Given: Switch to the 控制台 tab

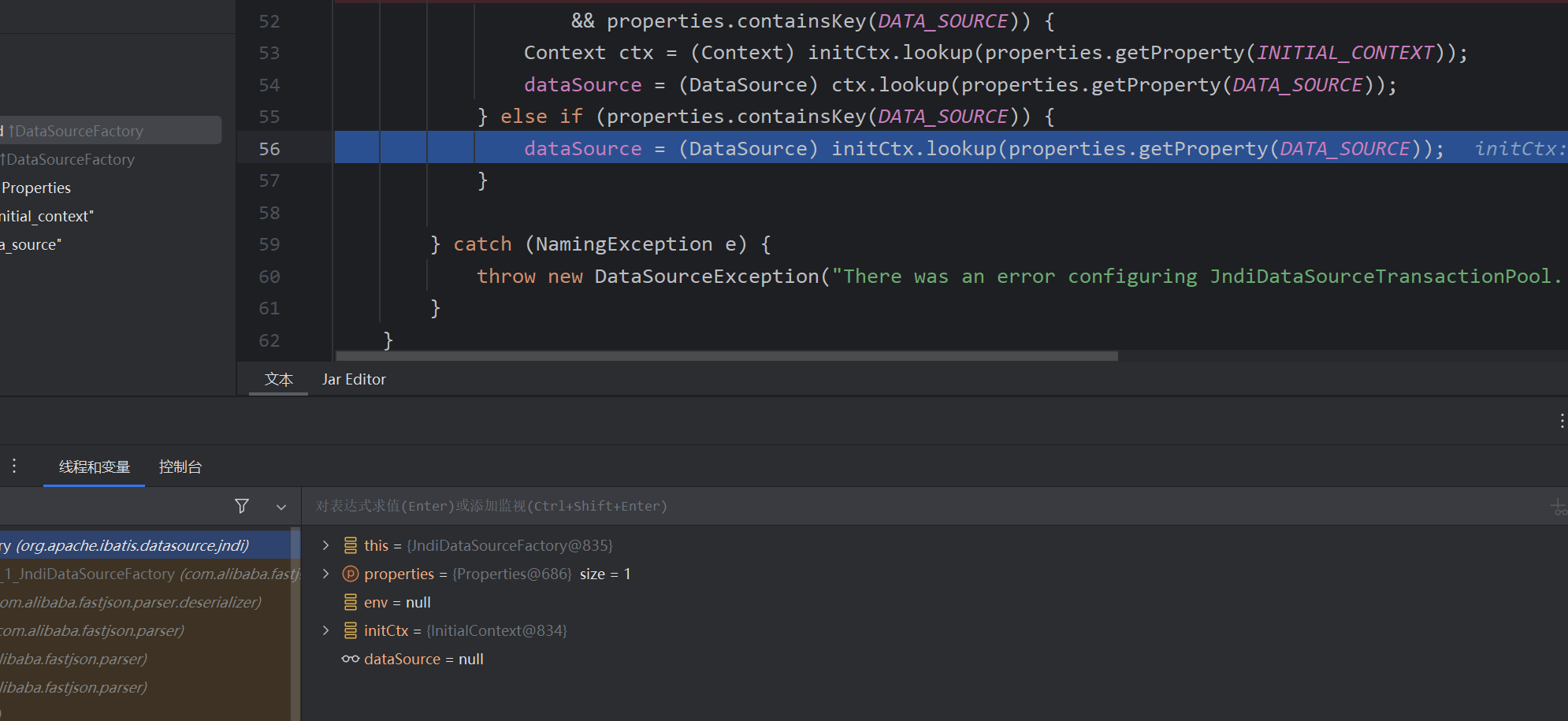Looking at the screenshot, I should coord(180,466).
